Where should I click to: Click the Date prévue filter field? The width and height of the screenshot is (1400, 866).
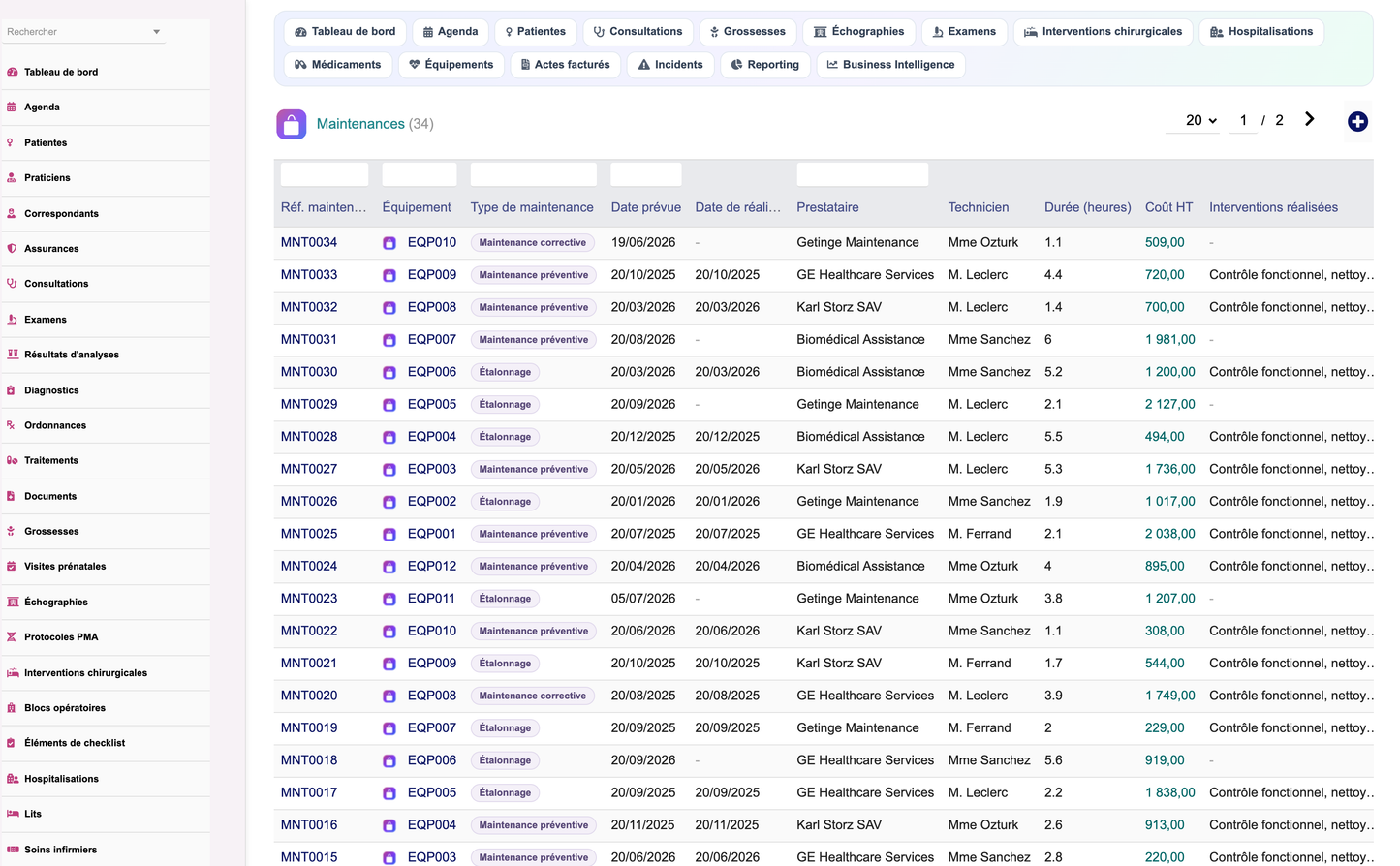click(646, 174)
